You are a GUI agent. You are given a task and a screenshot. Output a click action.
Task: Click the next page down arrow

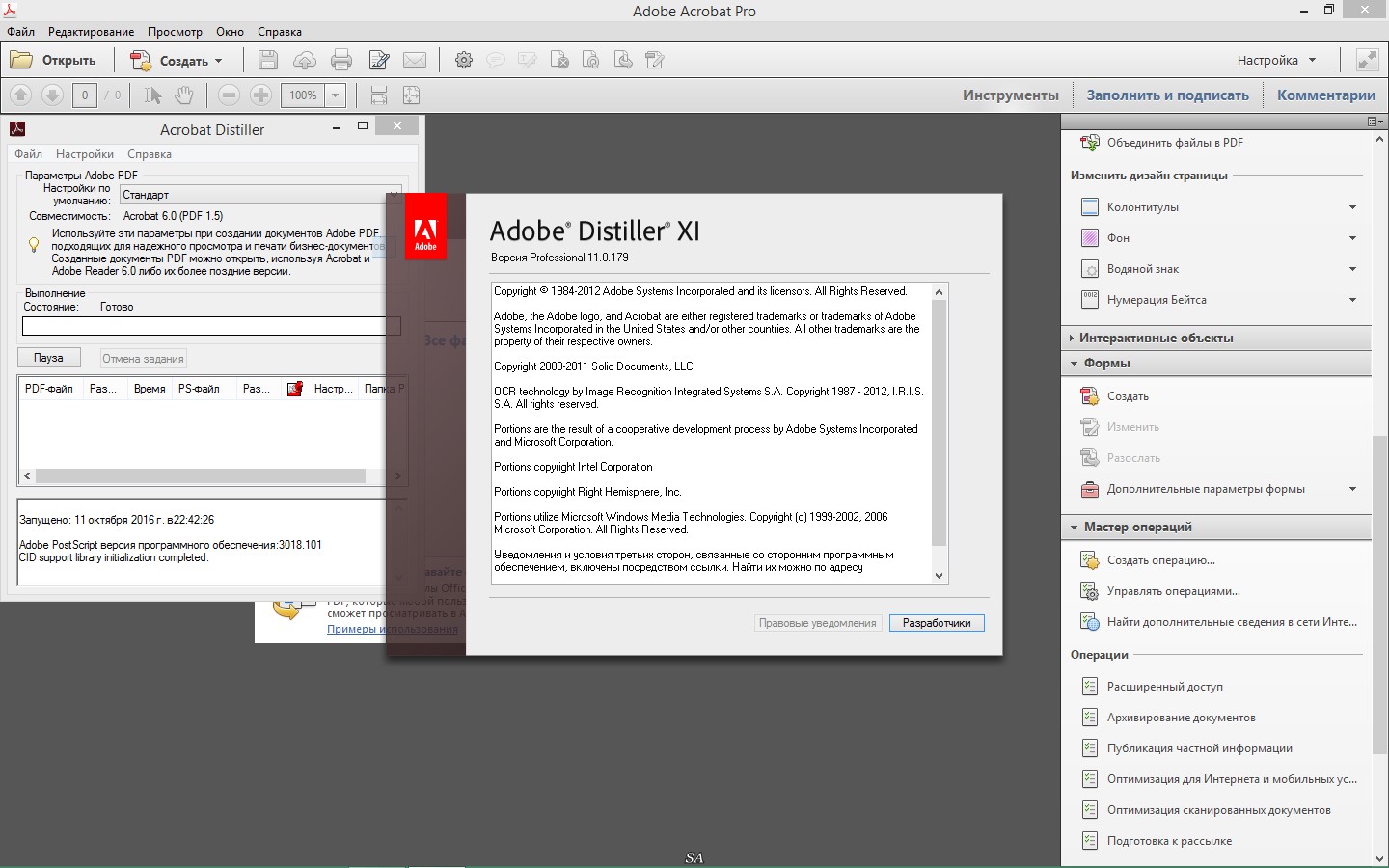click(x=52, y=95)
